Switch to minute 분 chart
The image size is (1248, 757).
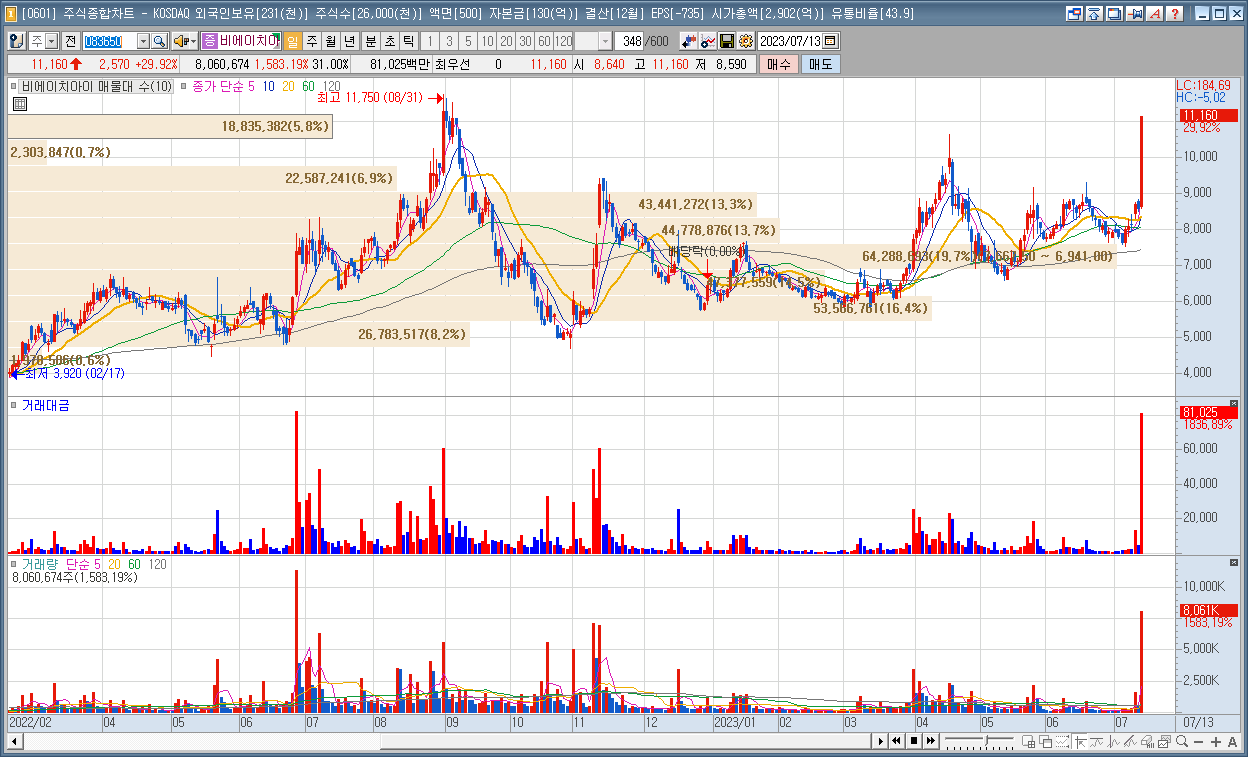(x=370, y=41)
